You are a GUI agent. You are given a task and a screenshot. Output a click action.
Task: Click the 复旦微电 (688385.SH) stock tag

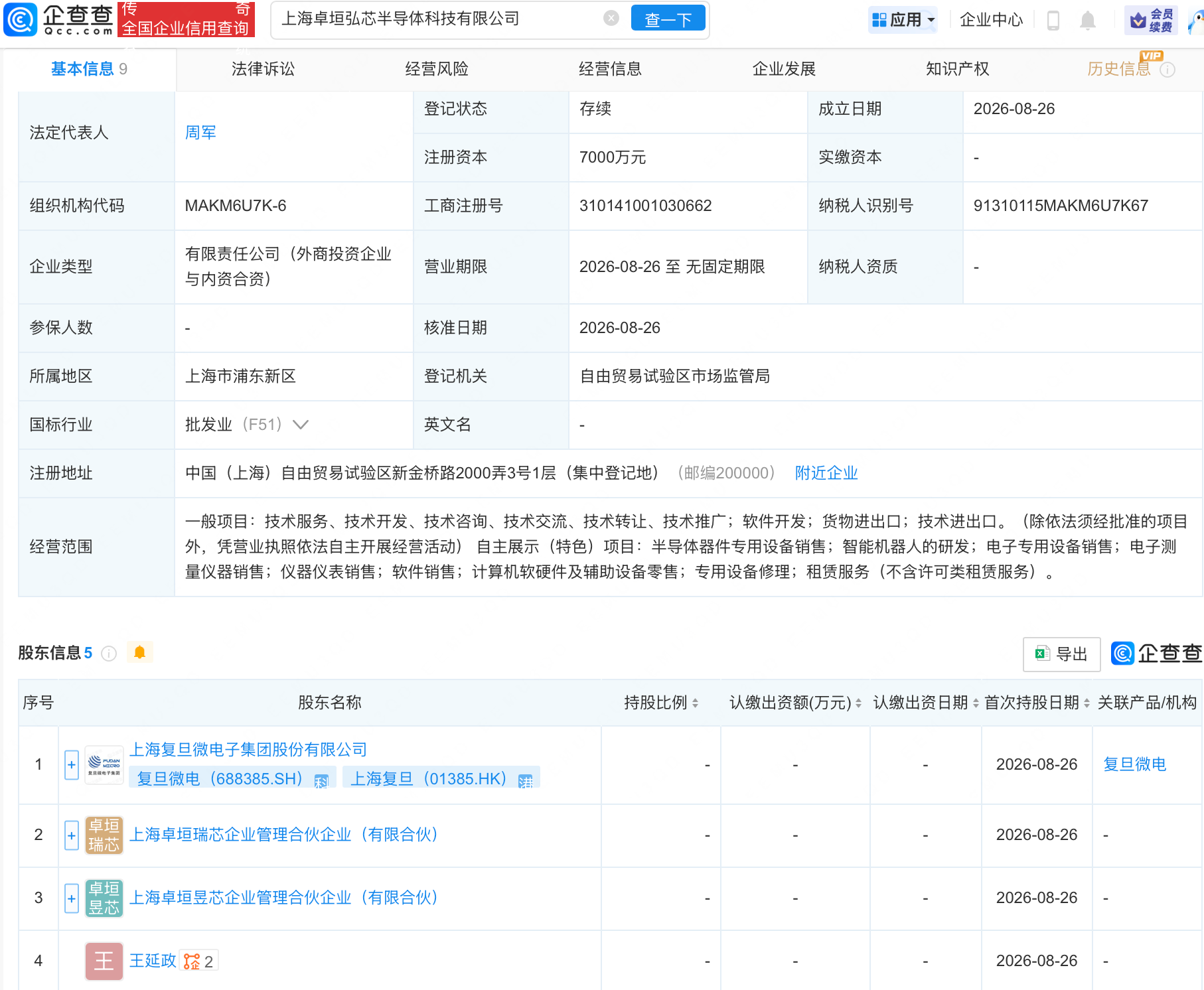pyautogui.click(x=232, y=779)
